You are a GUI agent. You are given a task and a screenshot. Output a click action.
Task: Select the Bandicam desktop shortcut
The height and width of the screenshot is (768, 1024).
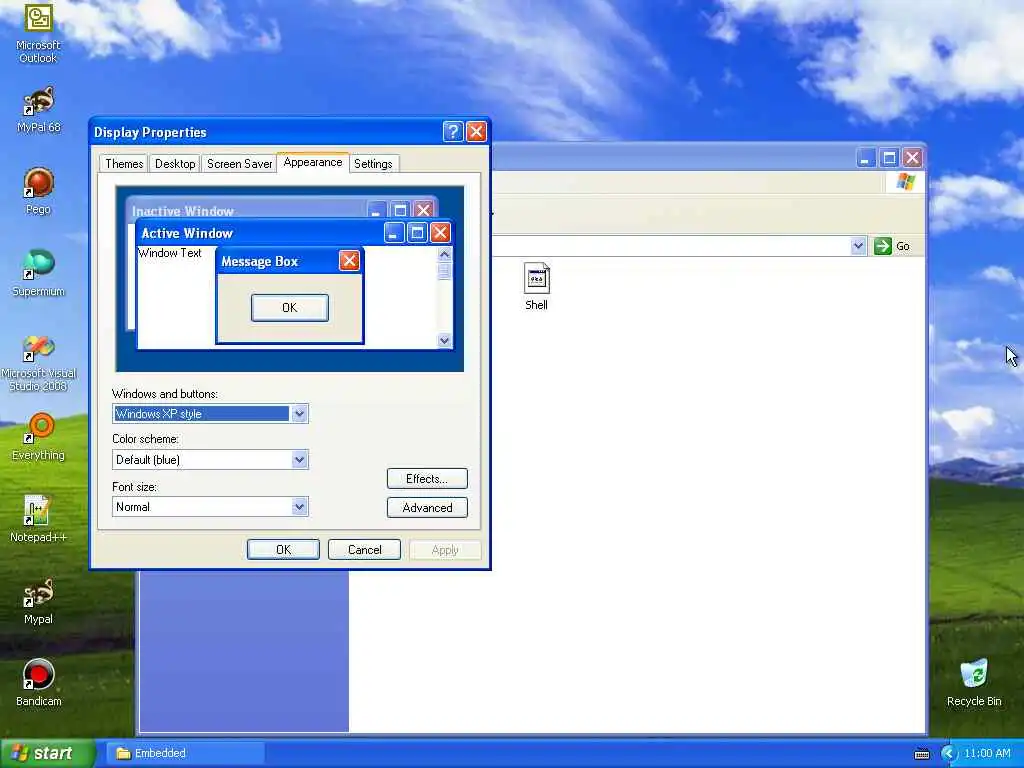[38, 684]
